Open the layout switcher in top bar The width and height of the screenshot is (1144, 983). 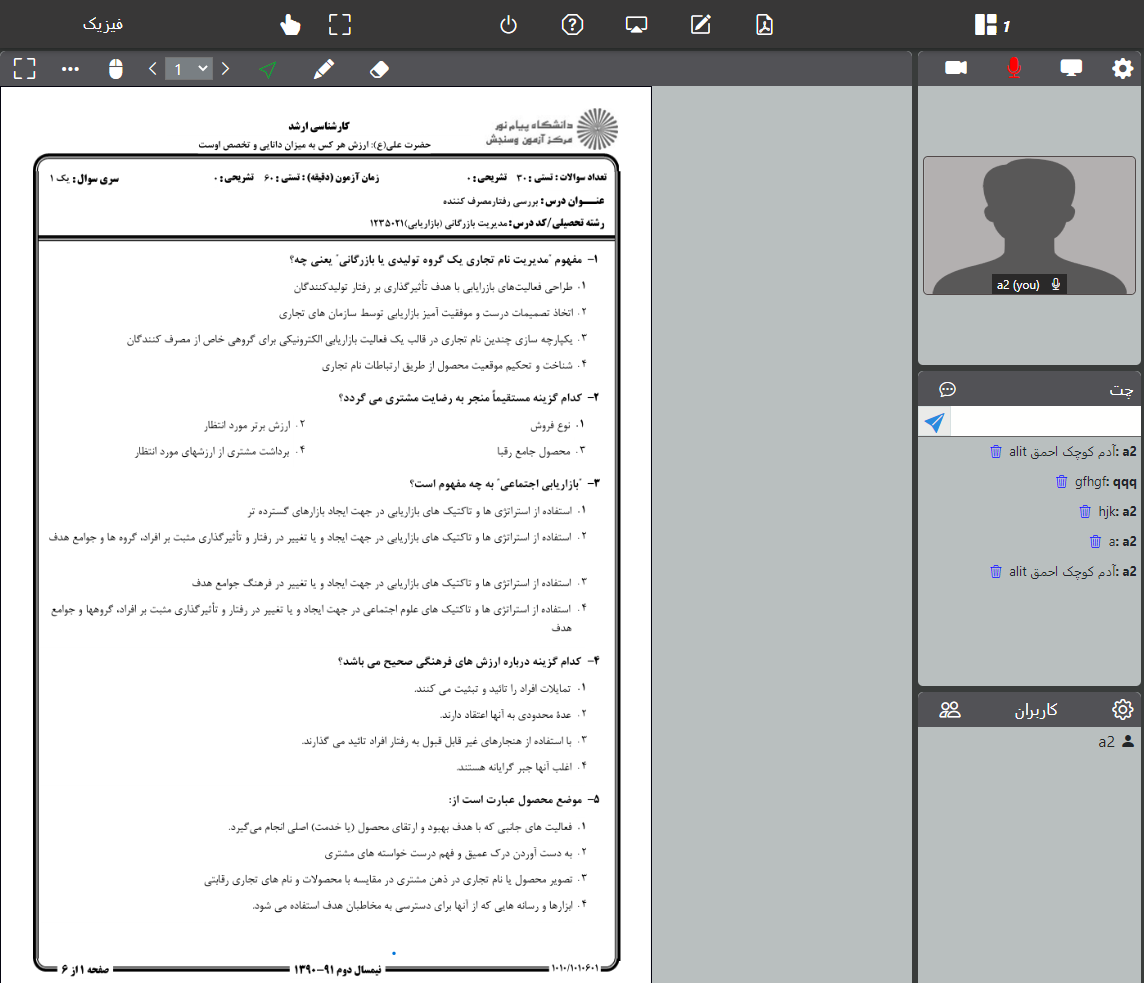(986, 25)
